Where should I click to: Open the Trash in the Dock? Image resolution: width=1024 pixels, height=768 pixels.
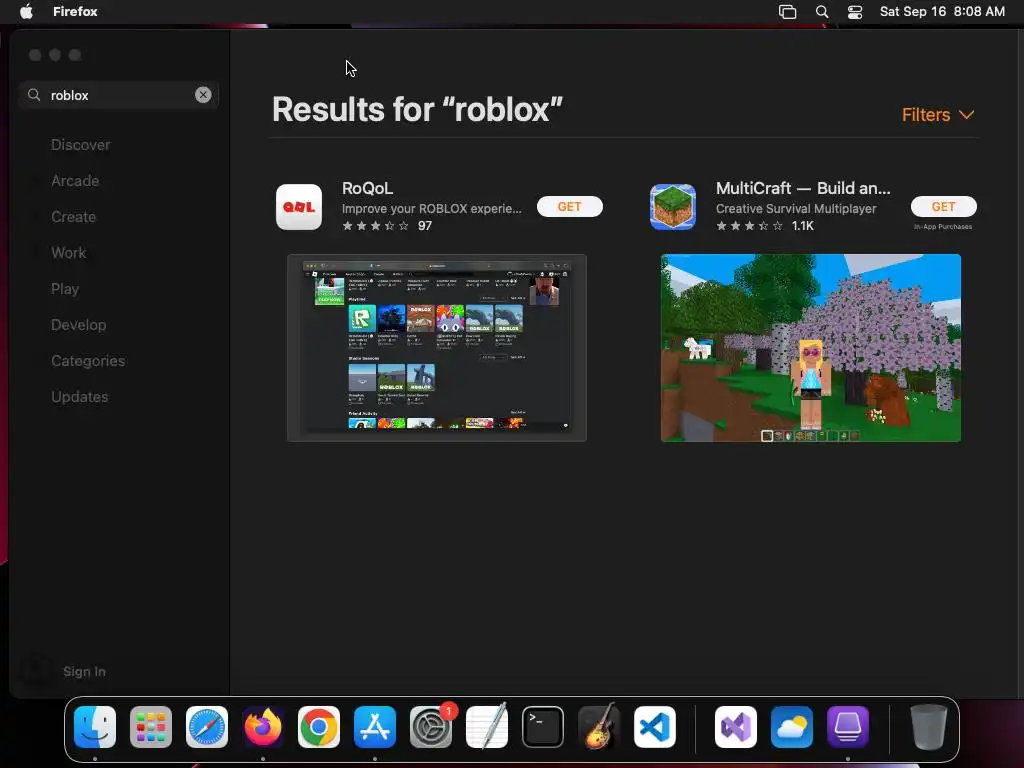pos(929,727)
